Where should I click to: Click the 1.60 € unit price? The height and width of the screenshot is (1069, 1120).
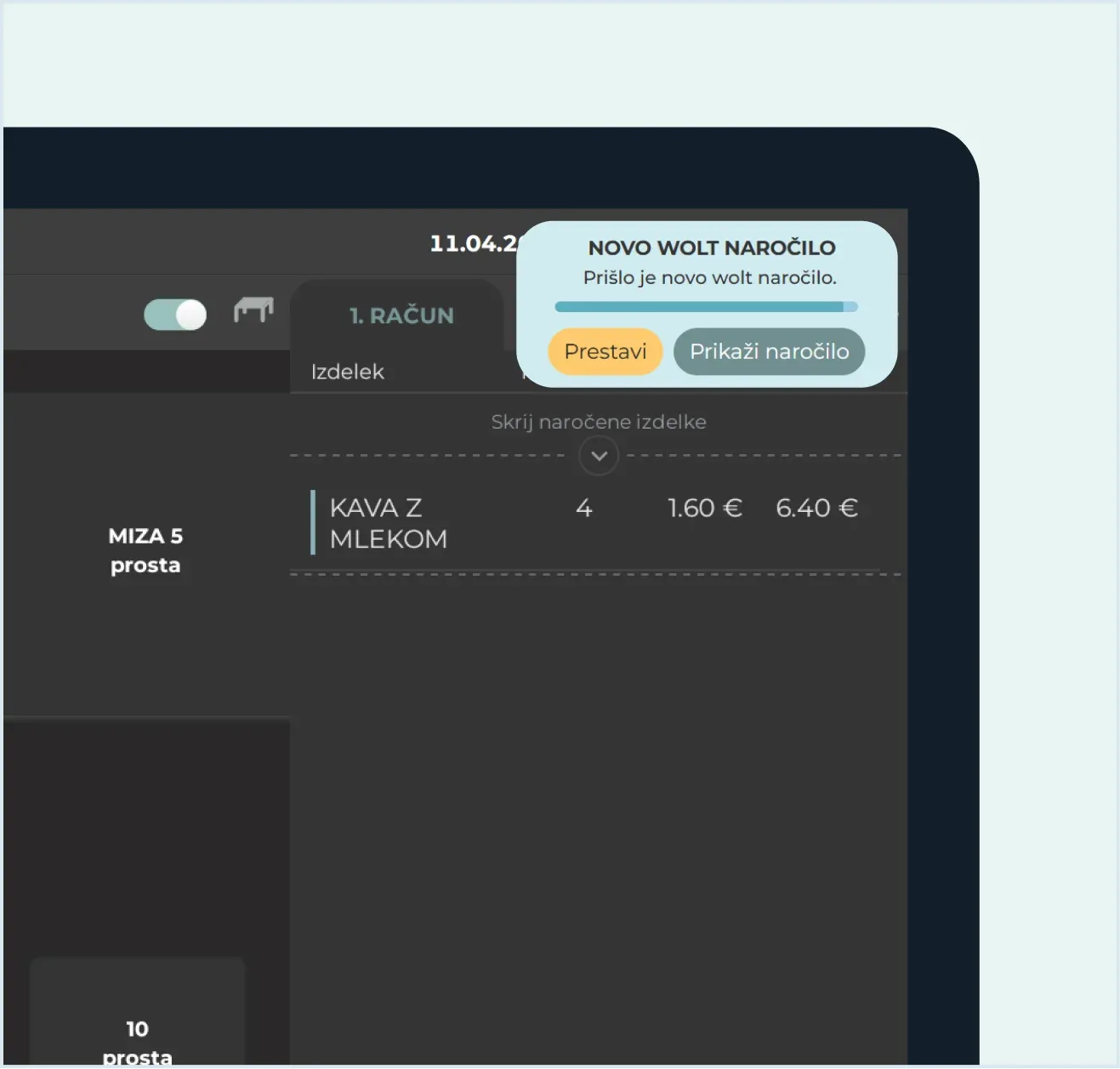tap(705, 508)
